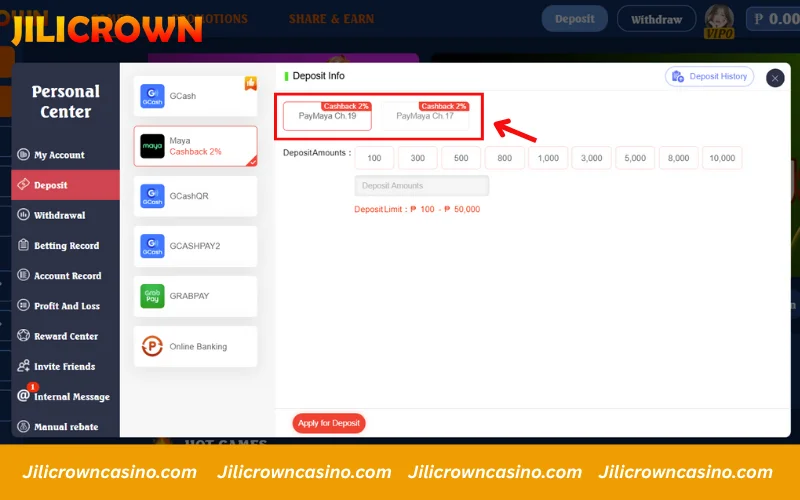Choose the GCashQR payment option
The width and height of the screenshot is (800, 500).
195,196
